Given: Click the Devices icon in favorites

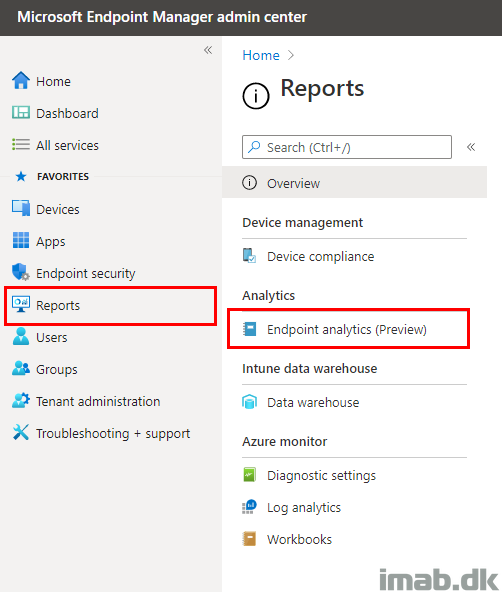Looking at the screenshot, I should click(x=21, y=208).
